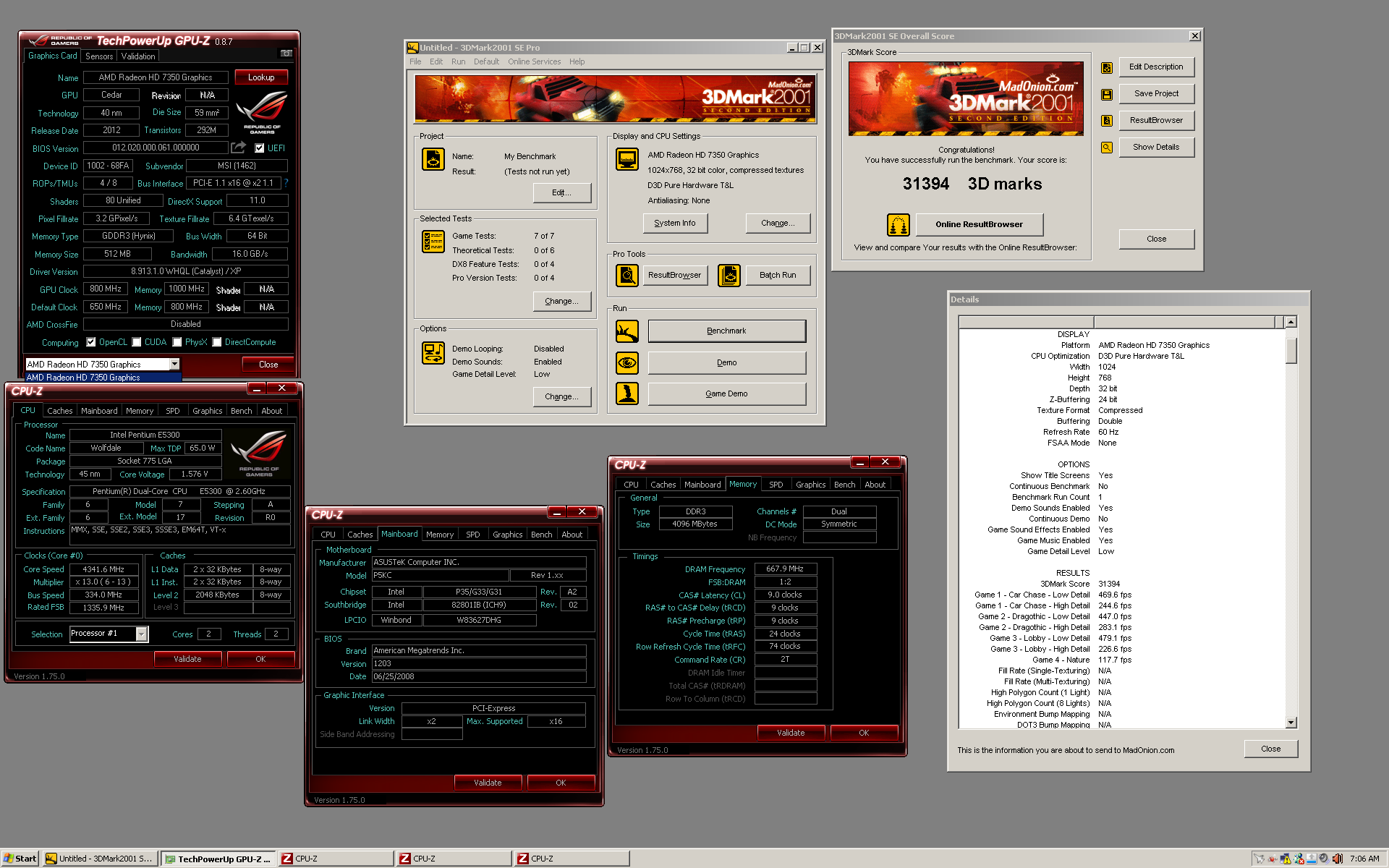Open Online Services menu
The width and height of the screenshot is (1389, 868).
[x=534, y=61]
